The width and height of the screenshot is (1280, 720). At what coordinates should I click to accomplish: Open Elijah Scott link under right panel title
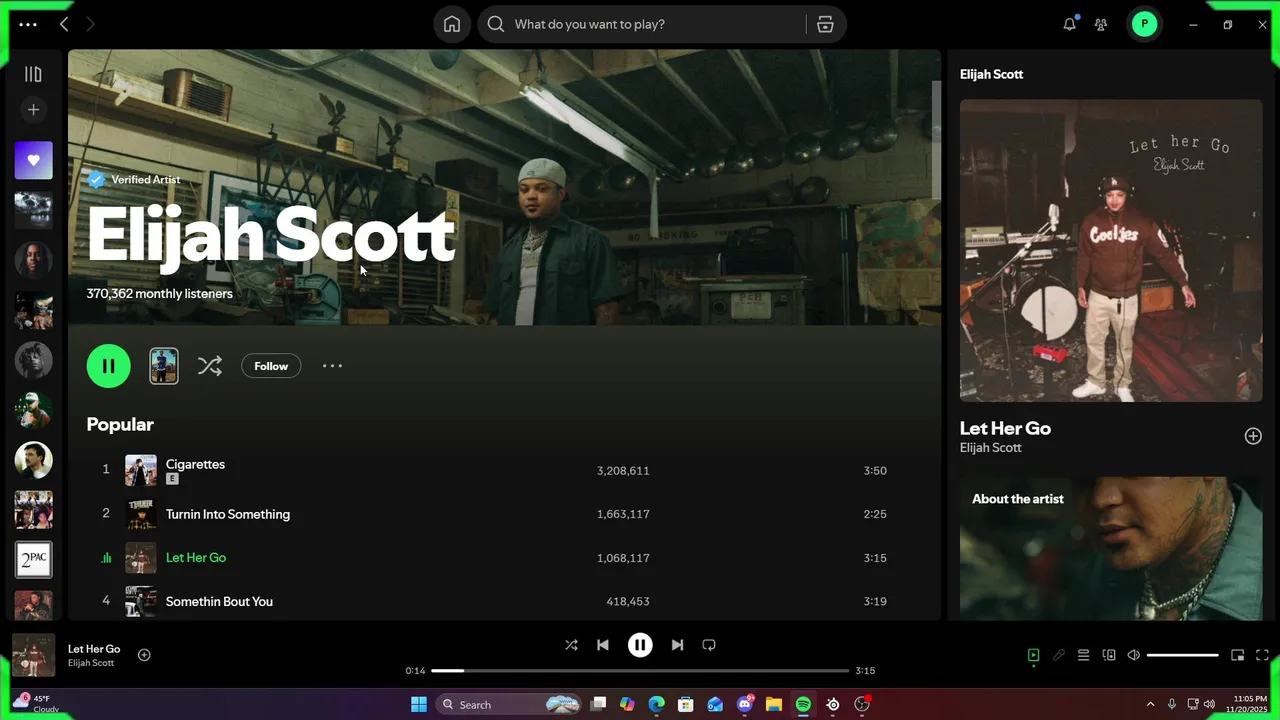(990, 447)
